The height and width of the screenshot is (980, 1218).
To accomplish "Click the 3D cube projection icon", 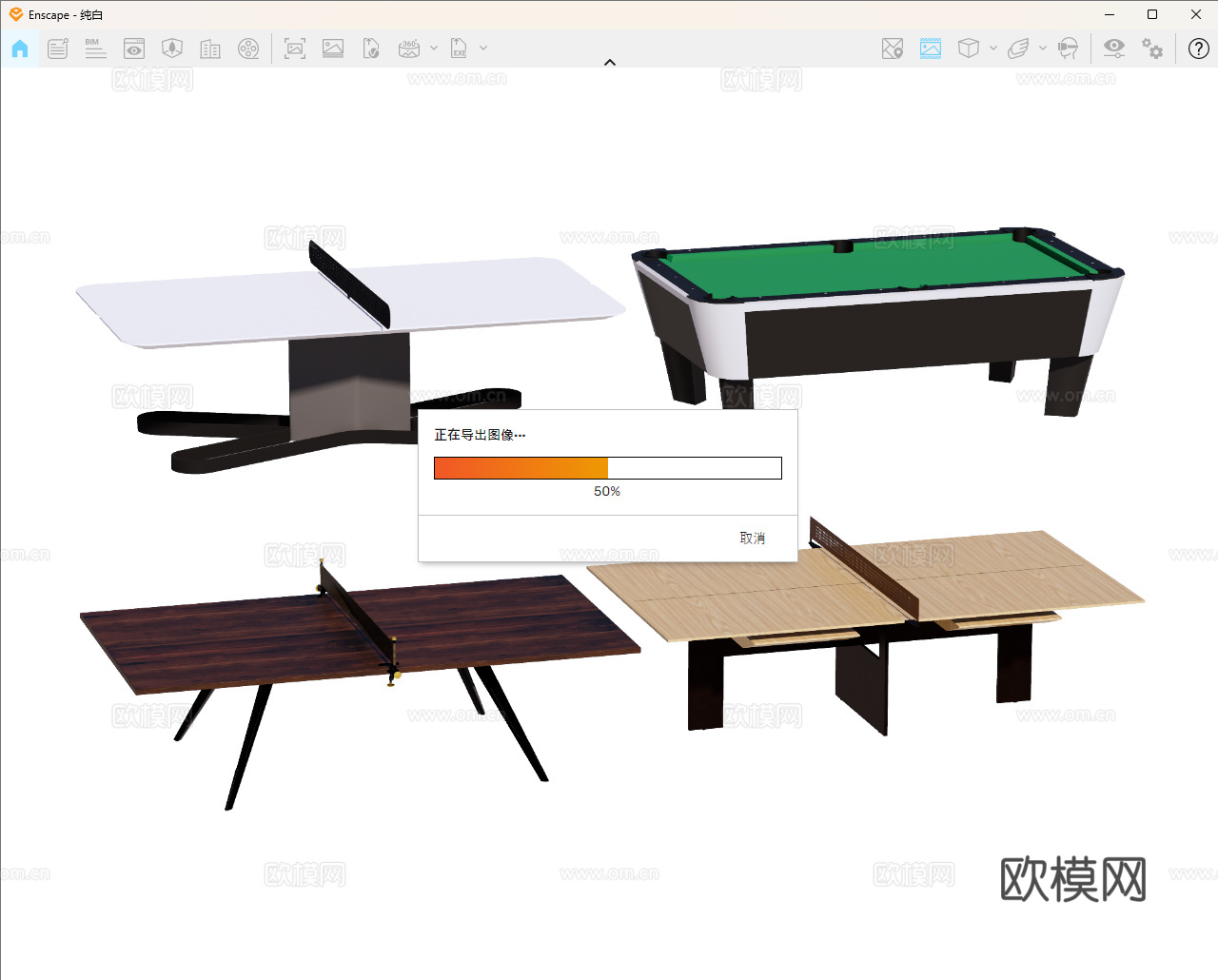I will point(969,49).
